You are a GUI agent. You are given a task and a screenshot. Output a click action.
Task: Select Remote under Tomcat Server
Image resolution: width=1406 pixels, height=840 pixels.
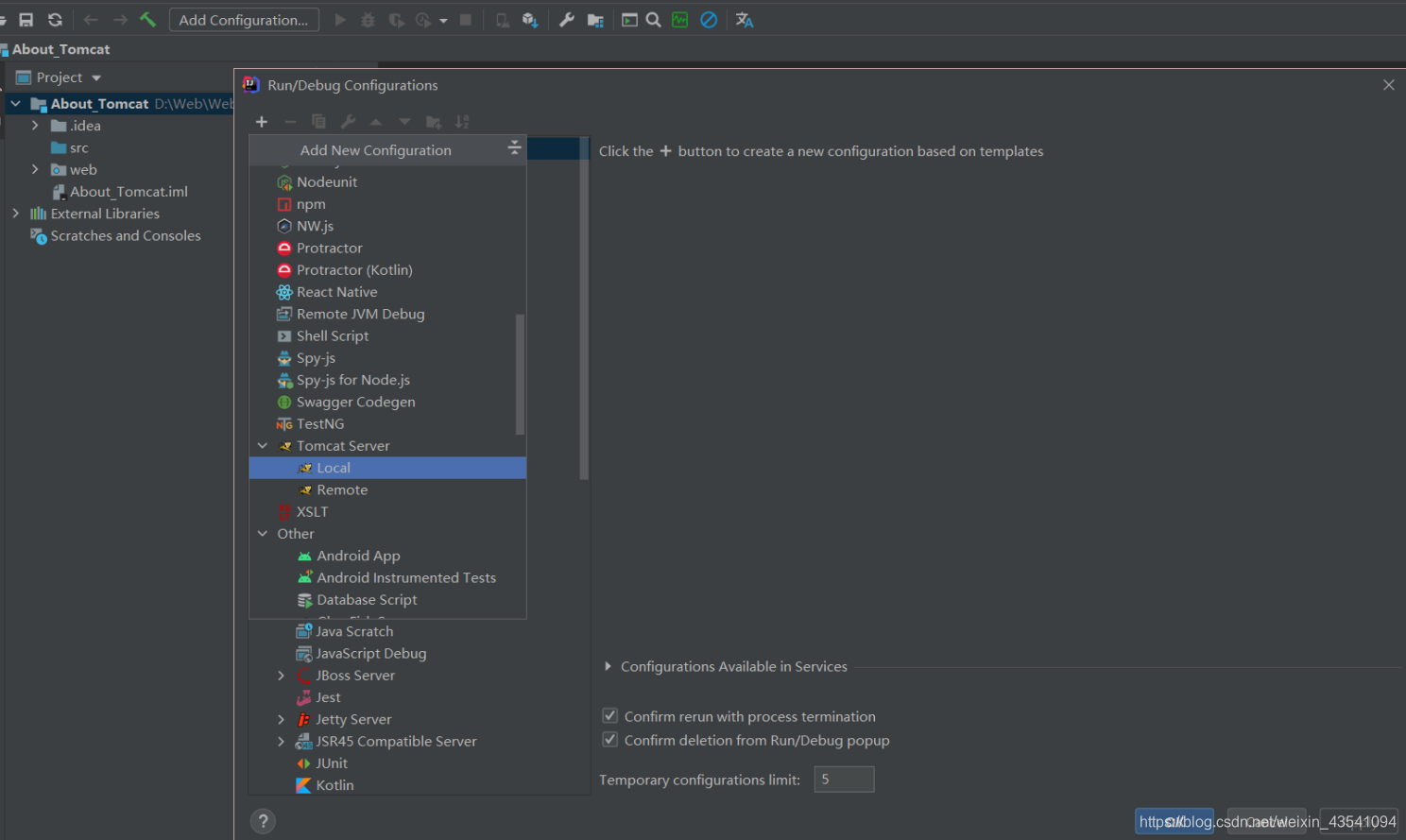pyautogui.click(x=387, y=489)
